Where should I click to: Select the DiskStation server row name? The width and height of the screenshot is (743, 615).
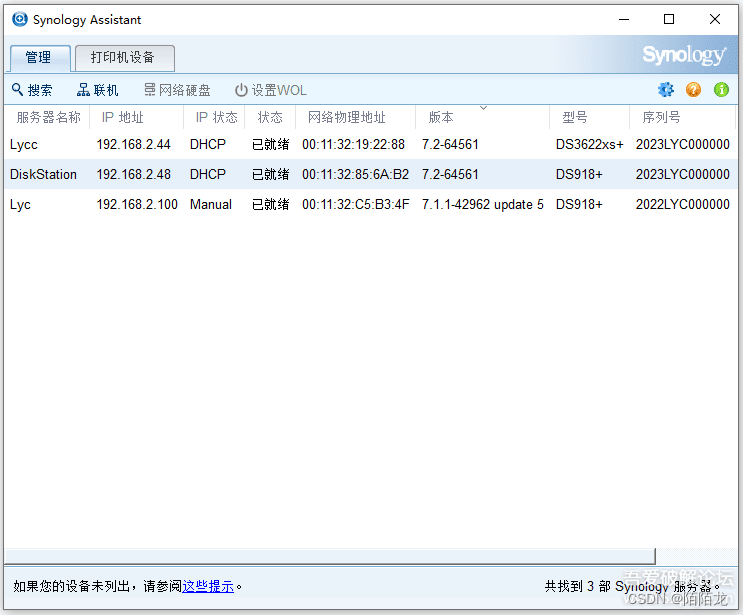[x=43, y=174]
